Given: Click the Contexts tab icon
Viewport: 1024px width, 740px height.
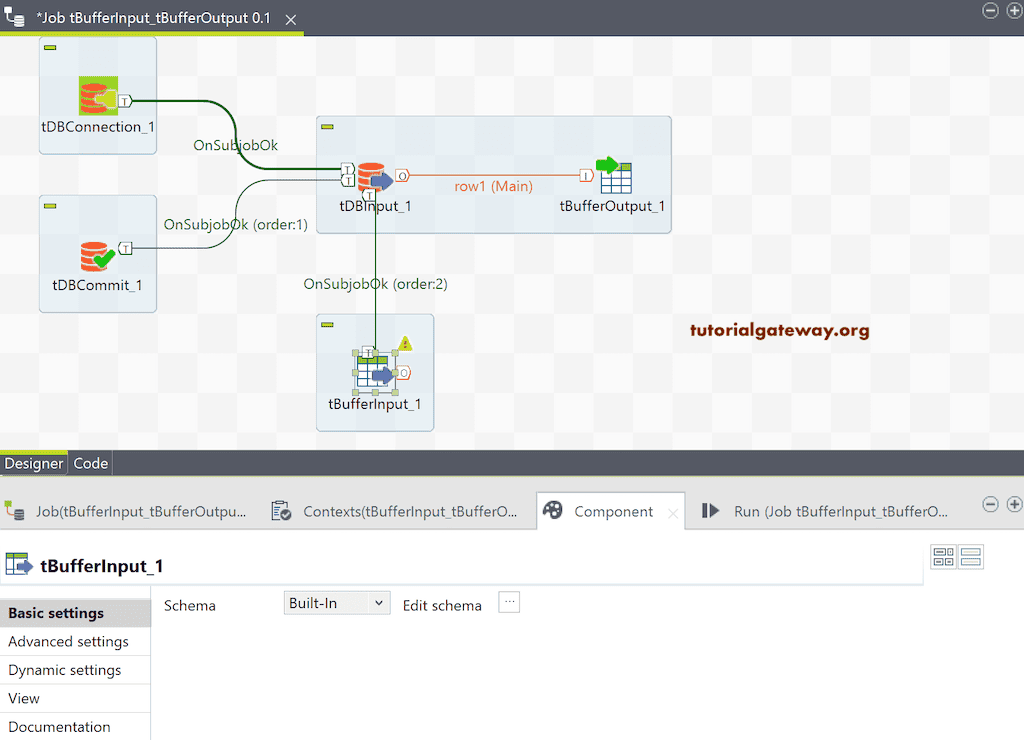Looking at the screenshot, I should coord(279,510).
